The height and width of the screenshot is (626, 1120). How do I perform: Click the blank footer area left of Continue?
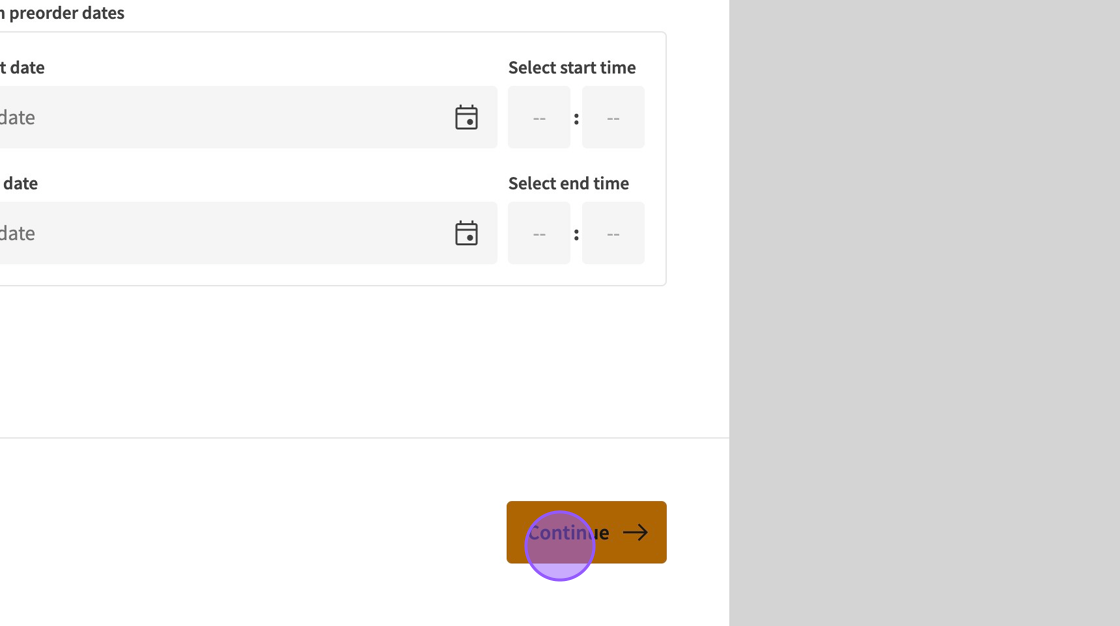point(250,532)
